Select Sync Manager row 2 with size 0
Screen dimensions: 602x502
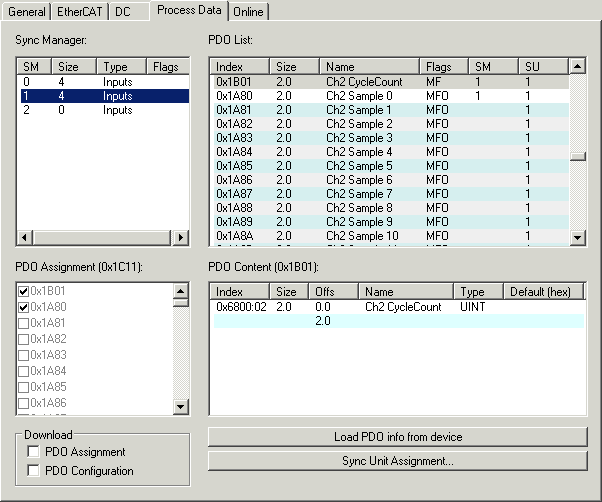pos(104,110)
